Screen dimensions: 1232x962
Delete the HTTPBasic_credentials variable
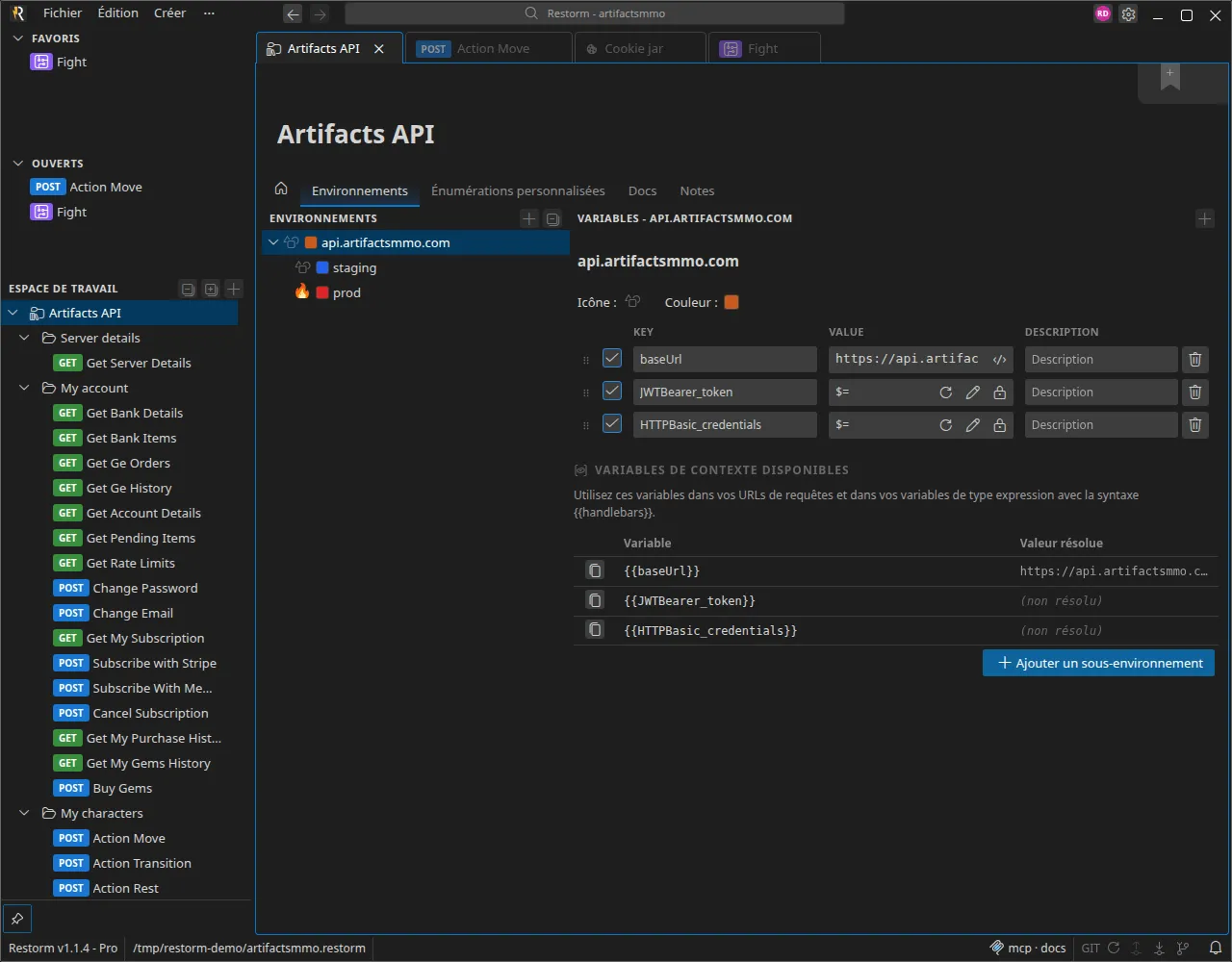[1195, 425]
